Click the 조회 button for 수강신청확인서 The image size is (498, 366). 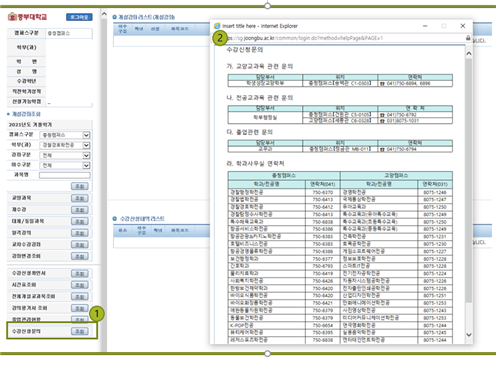(x=80, y=274)
